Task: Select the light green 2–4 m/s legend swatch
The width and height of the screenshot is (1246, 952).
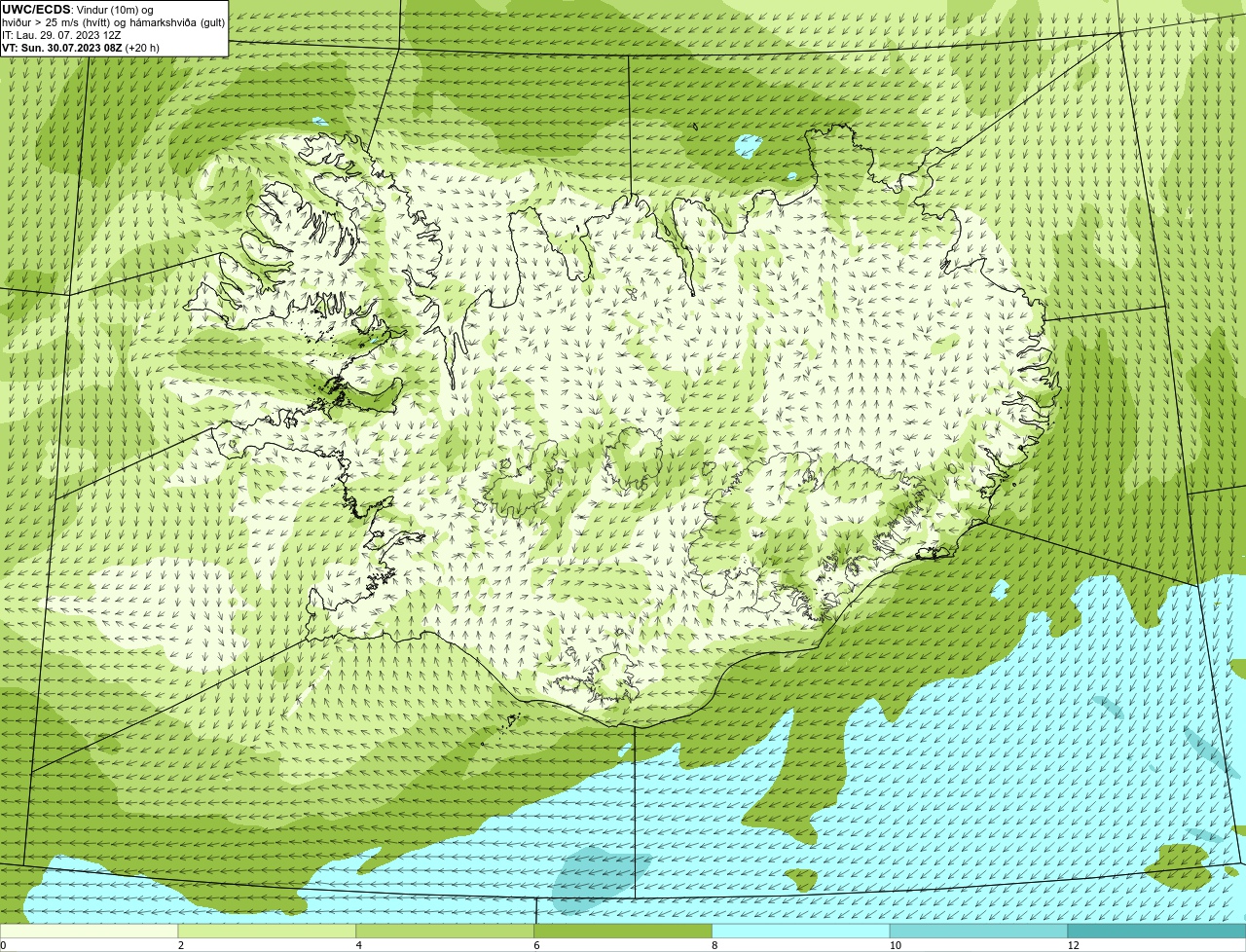Action: 268,932
